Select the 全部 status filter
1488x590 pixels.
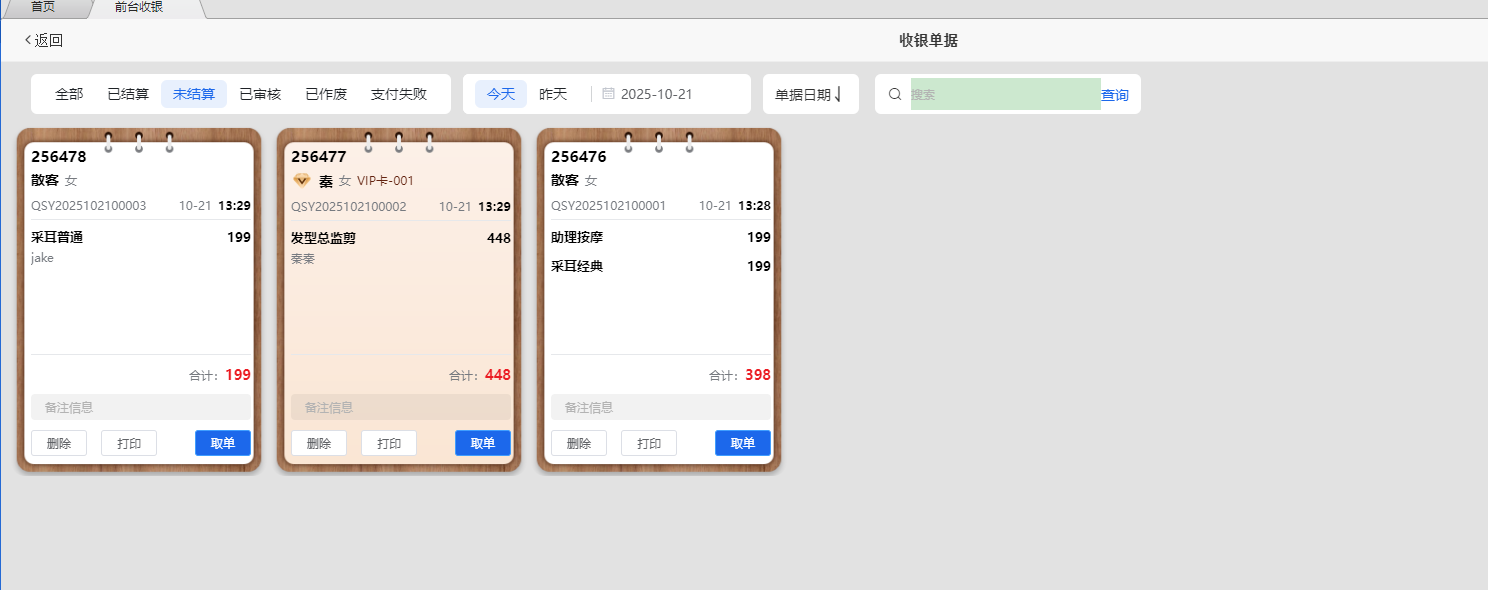pos(69,94)
